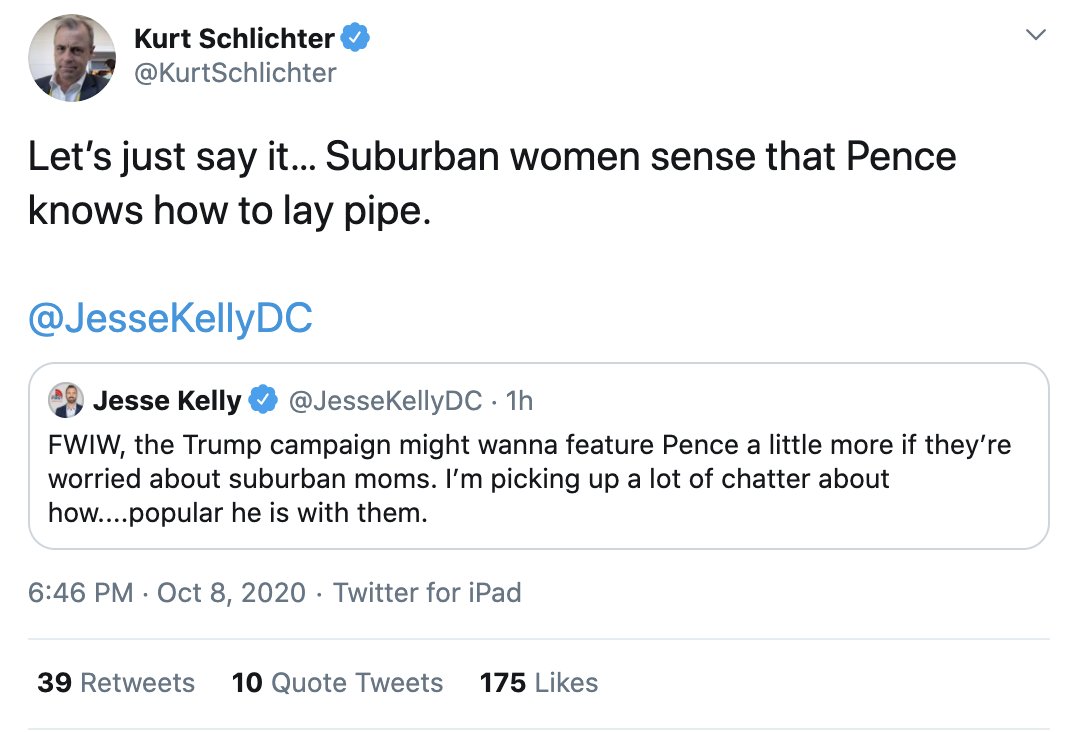Click the word Retweets in stats row
This screenshot has width=1076, height=732.
[x=137, y=683]
